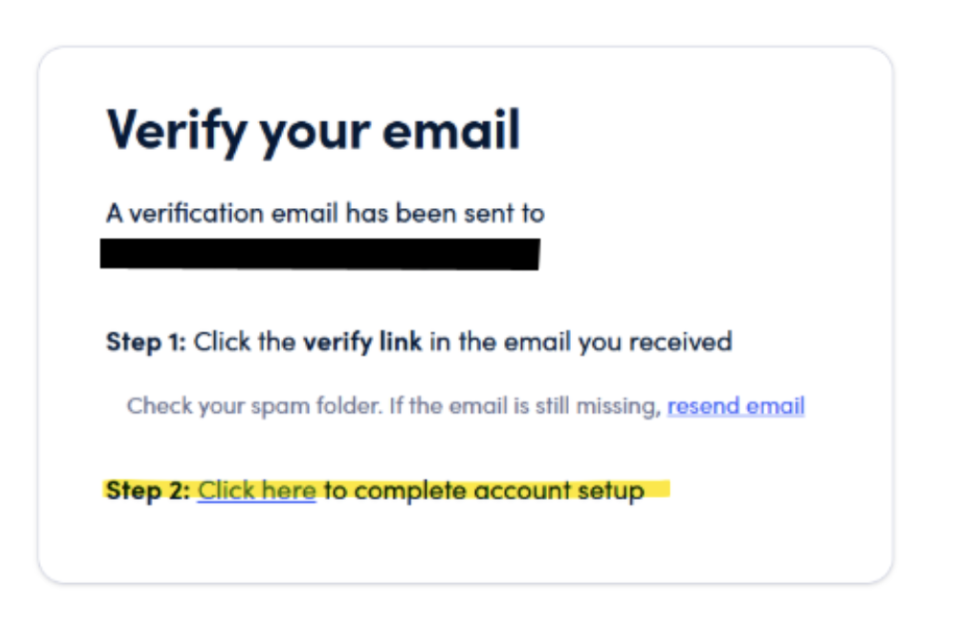
Task: Select the spam folder reminder text
Action: point(400,406)
